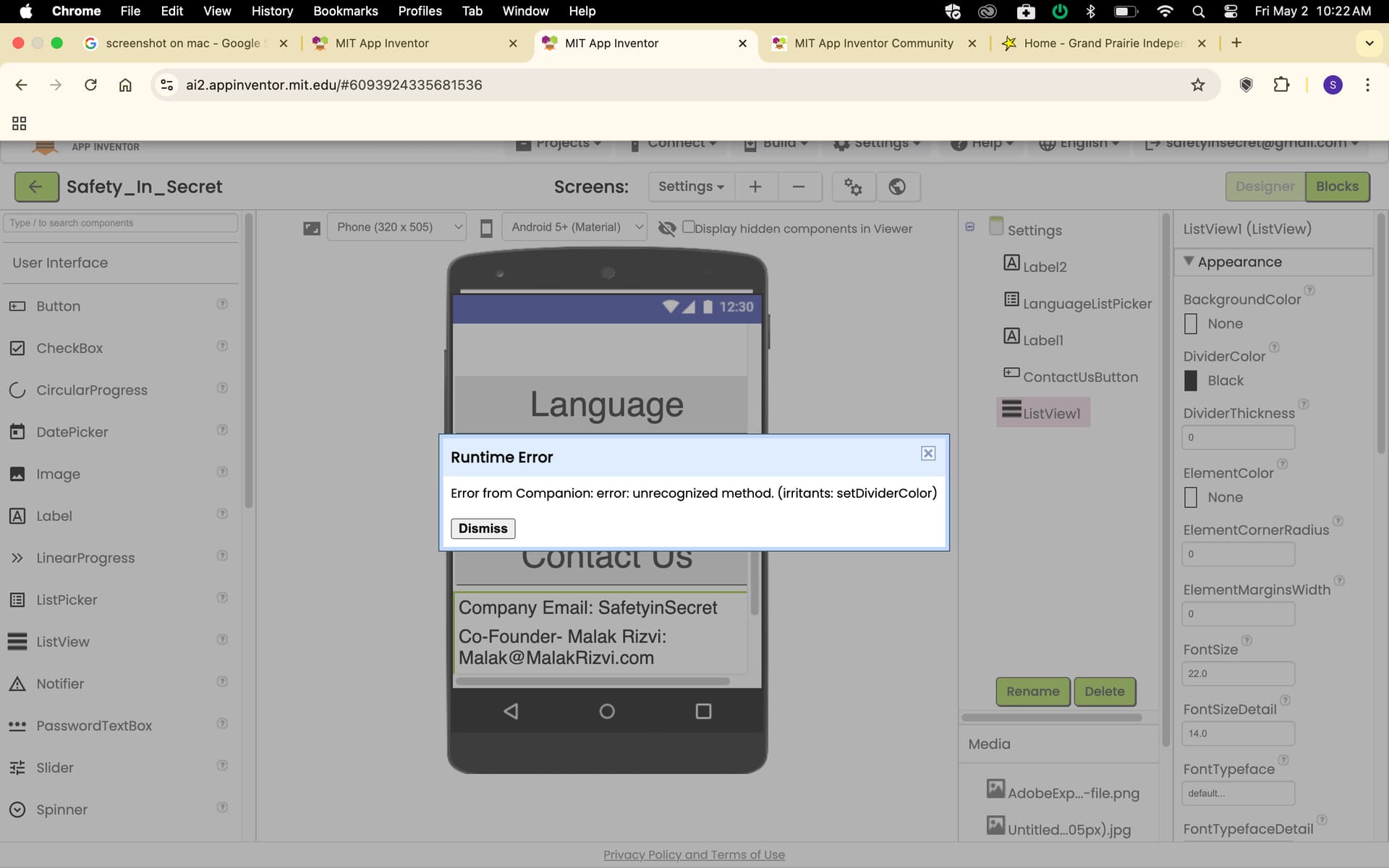Collapse the Appearance properties section
Screen dimensions: 1389x868
click(1188, 261)
